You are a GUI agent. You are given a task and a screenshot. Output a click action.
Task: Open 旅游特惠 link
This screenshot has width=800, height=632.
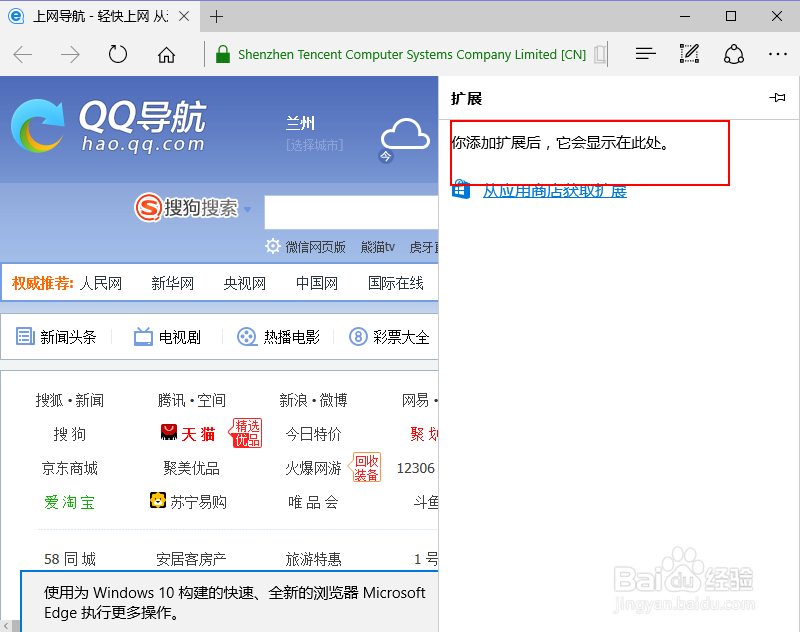click(x=313, y=559)
